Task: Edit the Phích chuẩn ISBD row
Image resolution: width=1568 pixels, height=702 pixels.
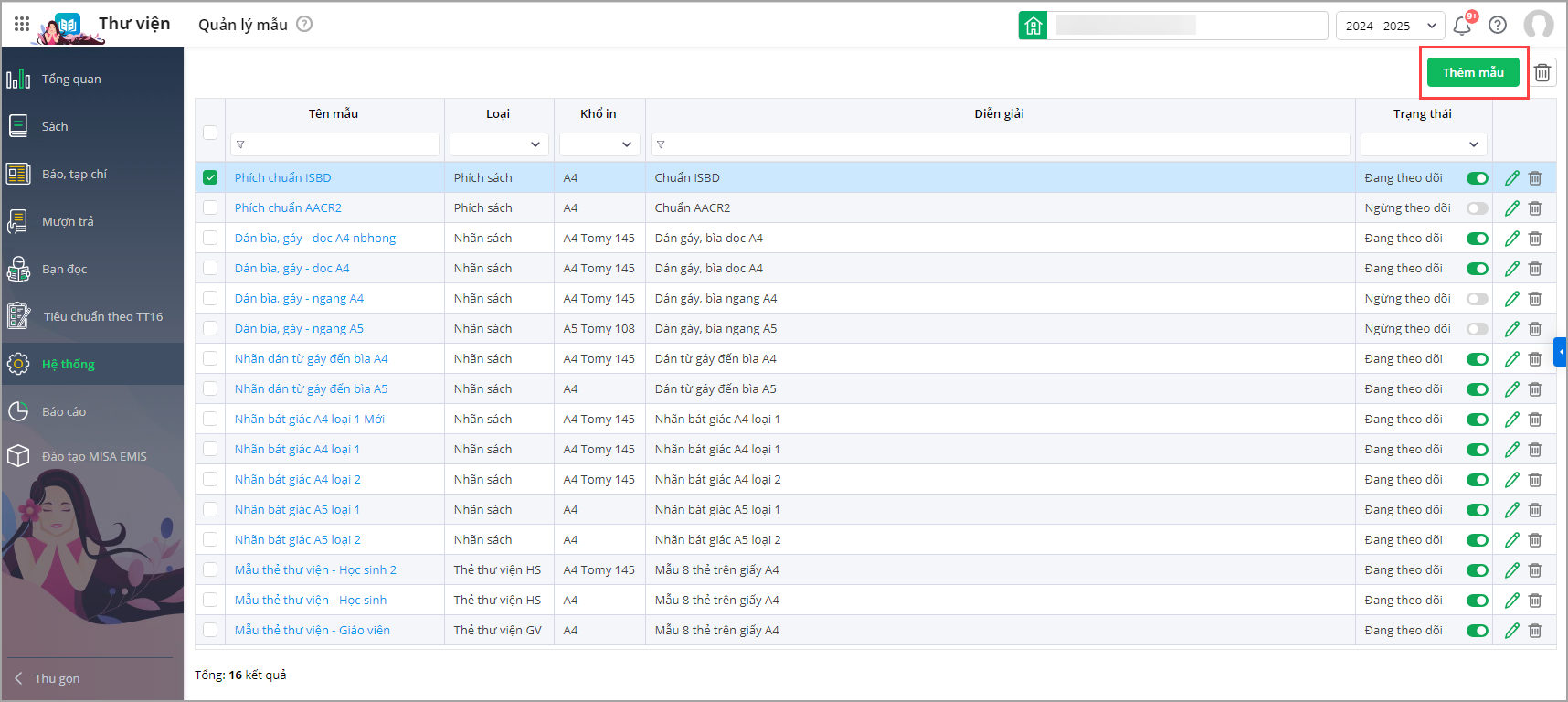Action: coord(1512,178)
